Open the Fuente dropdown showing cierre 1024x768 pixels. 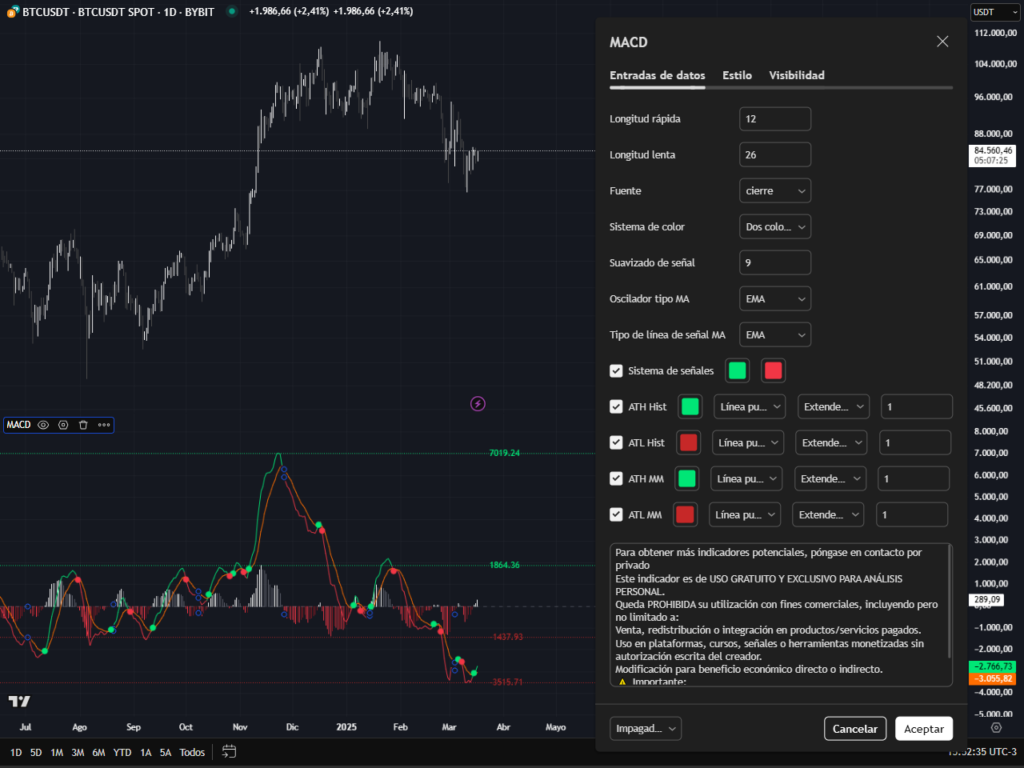click(775, 191)
